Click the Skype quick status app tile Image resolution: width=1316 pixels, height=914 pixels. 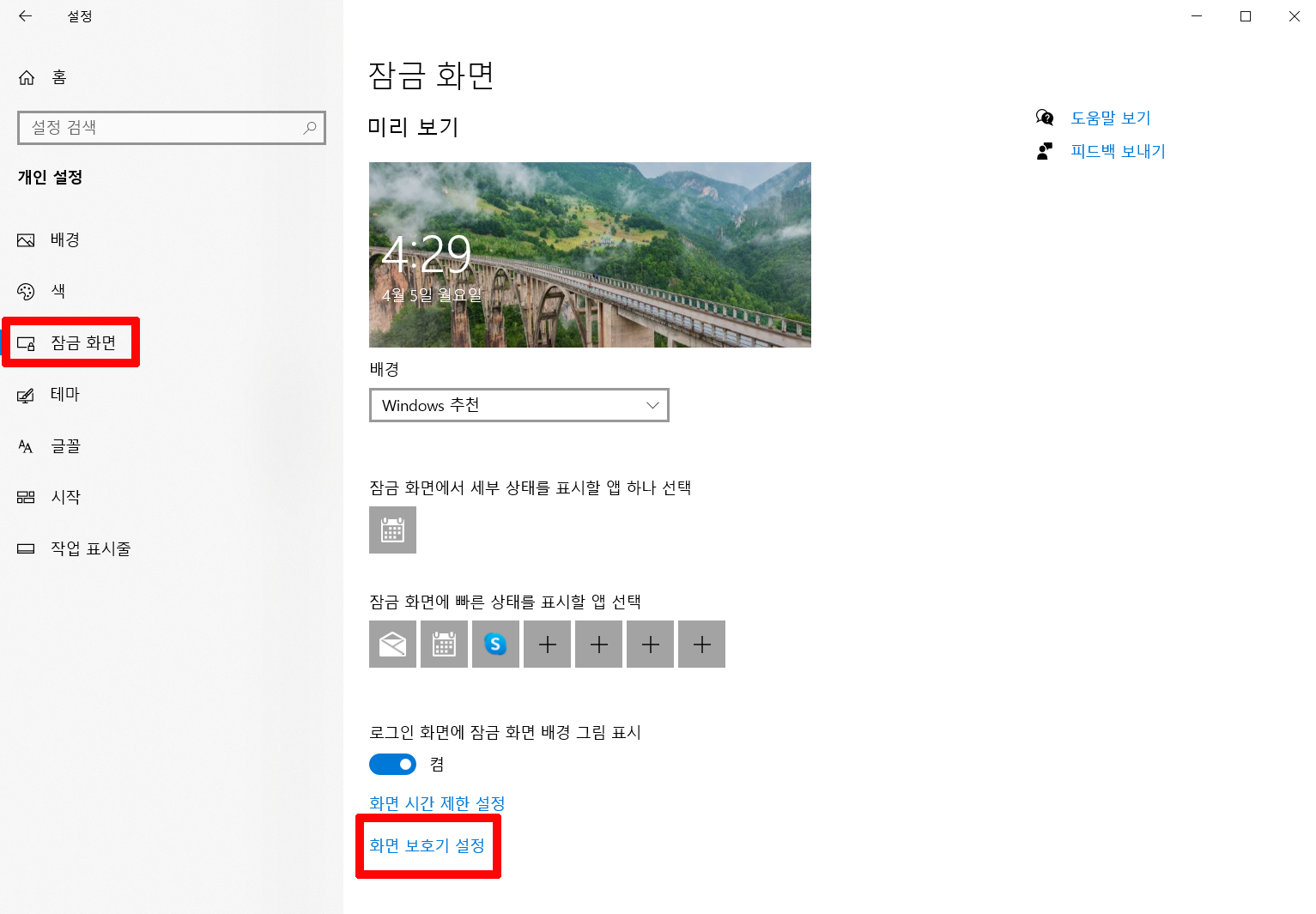tap(495, 645)
